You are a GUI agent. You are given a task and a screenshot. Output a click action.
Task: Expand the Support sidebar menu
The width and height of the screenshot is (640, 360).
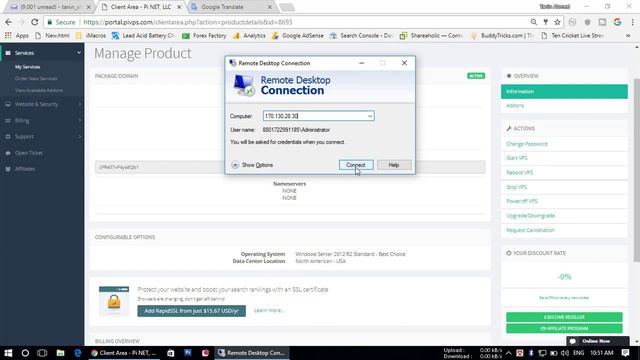click(x=42, y=137)
